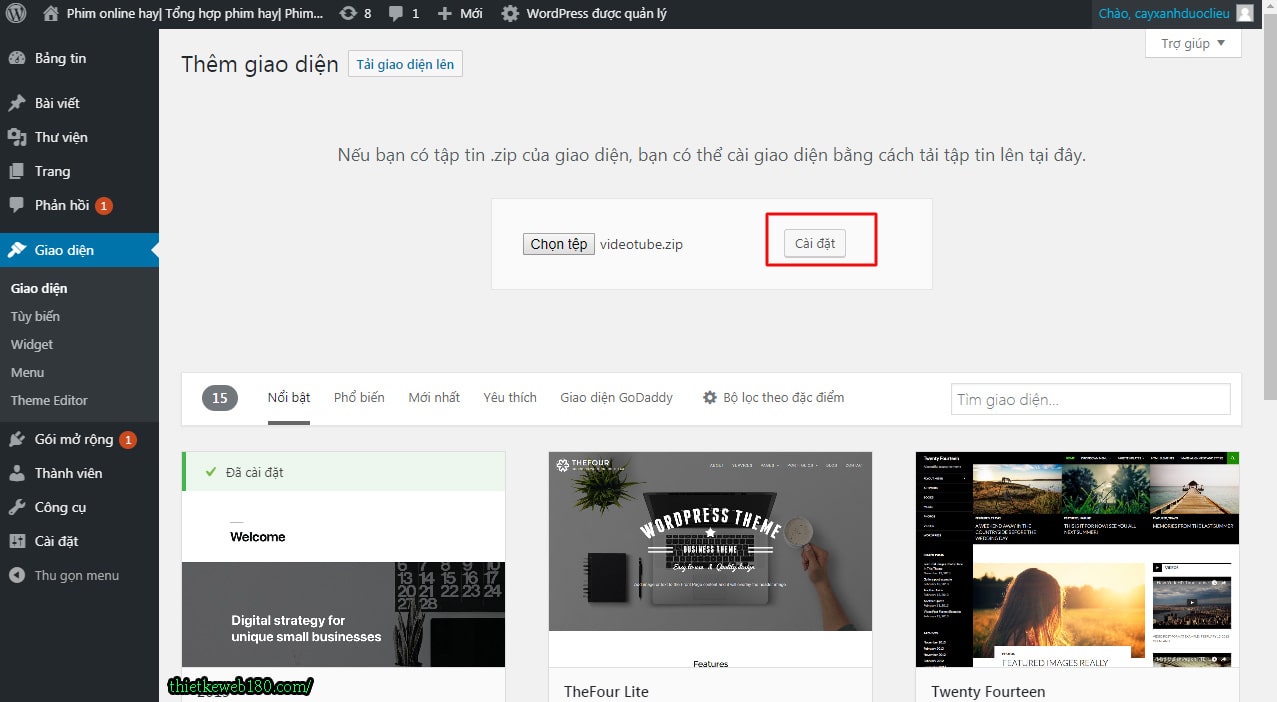Click Tải giao diện lên button
Screen dimensions: 1277x702
404,63
